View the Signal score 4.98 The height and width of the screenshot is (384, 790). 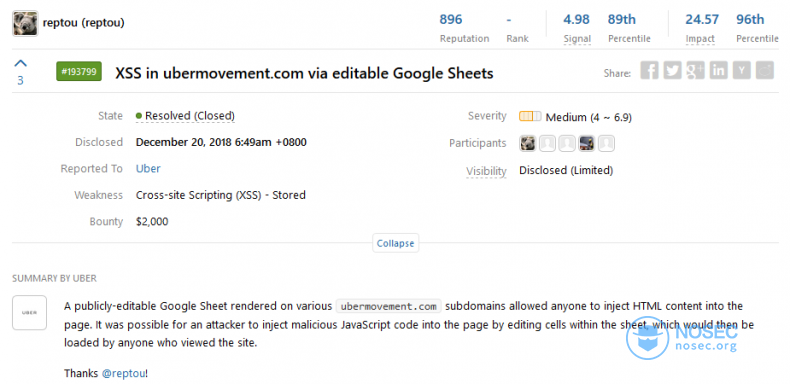coord(576,20)
